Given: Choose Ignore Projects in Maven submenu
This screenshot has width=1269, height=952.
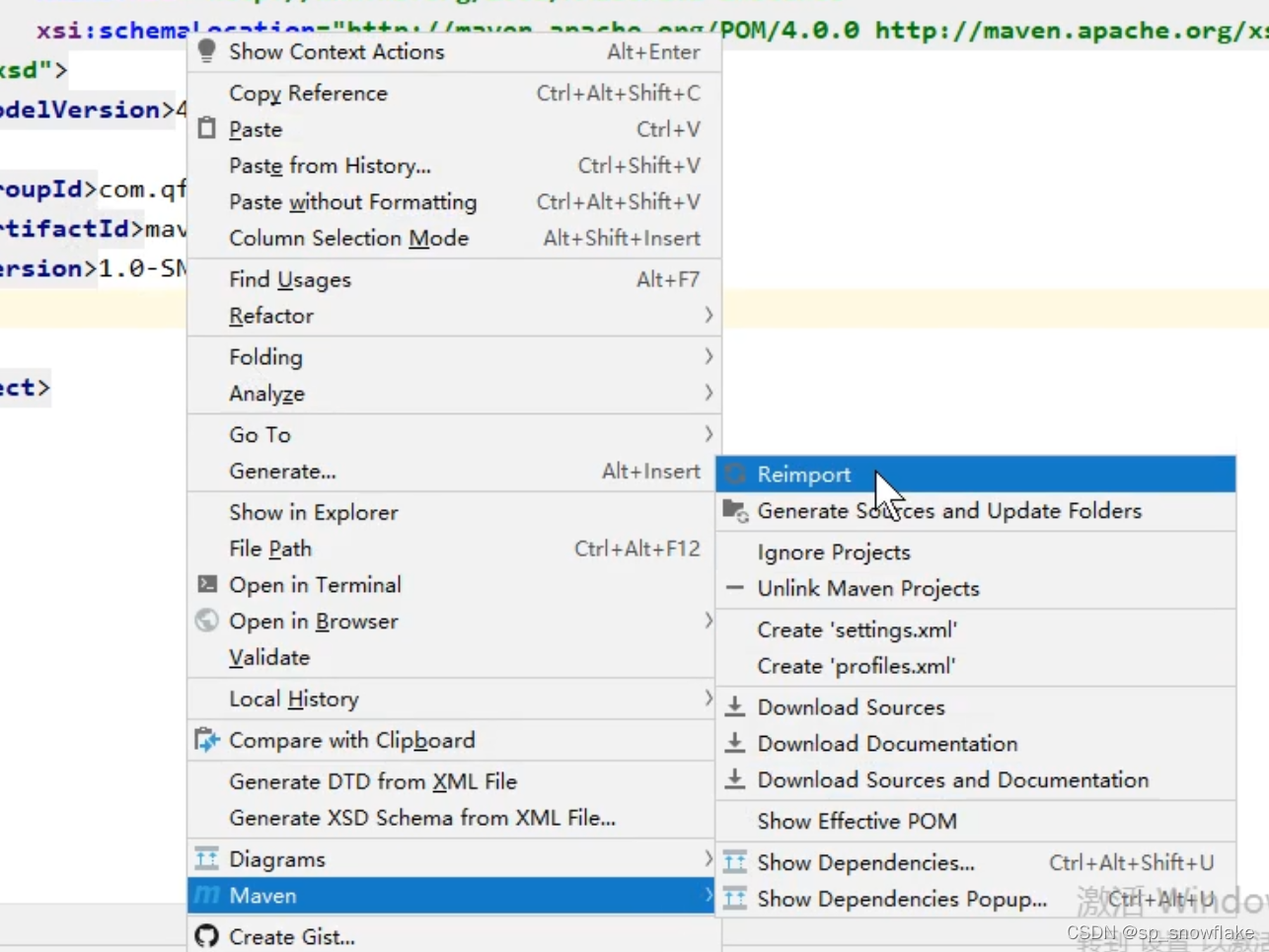Looking at the screenshot, I should tap(976, 551).
